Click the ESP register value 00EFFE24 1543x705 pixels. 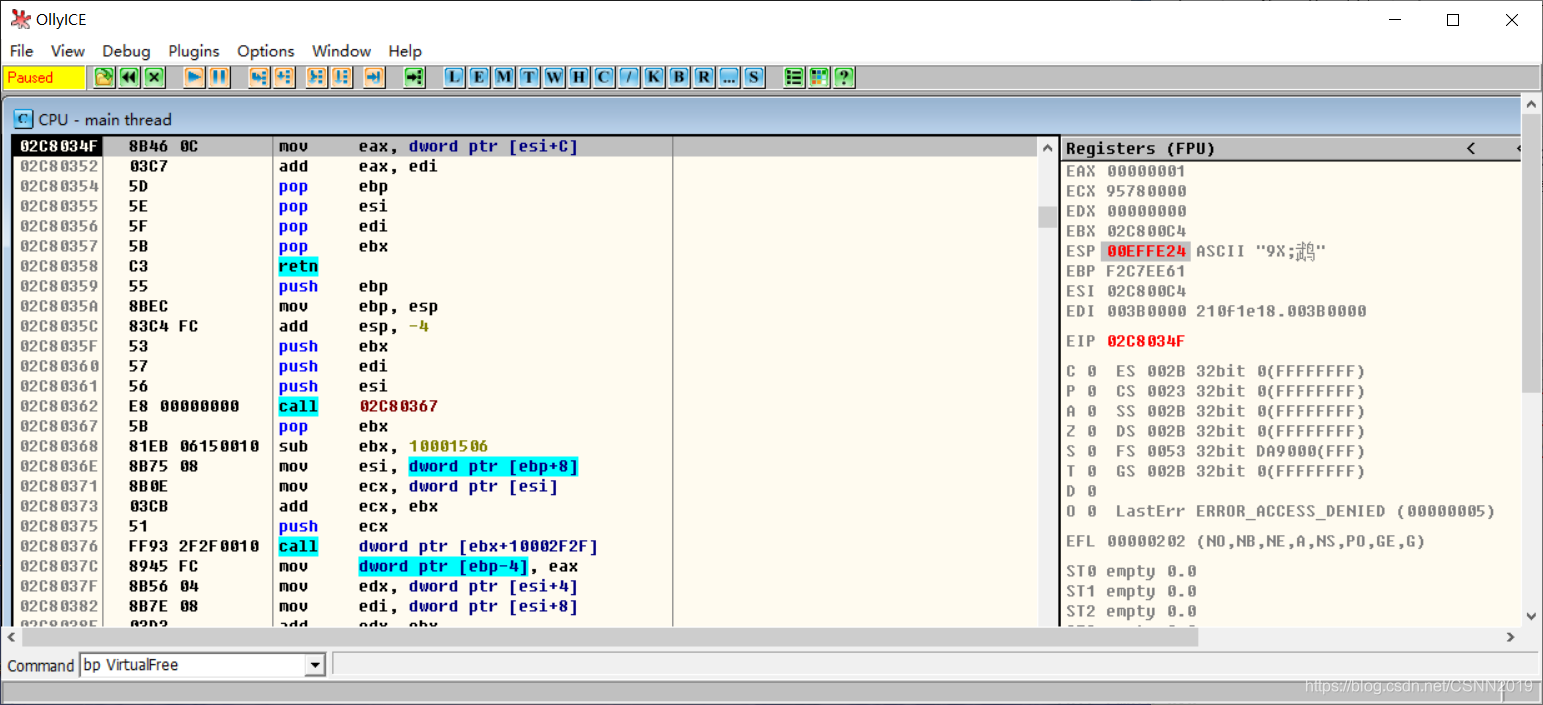(x=1146, y=251)
